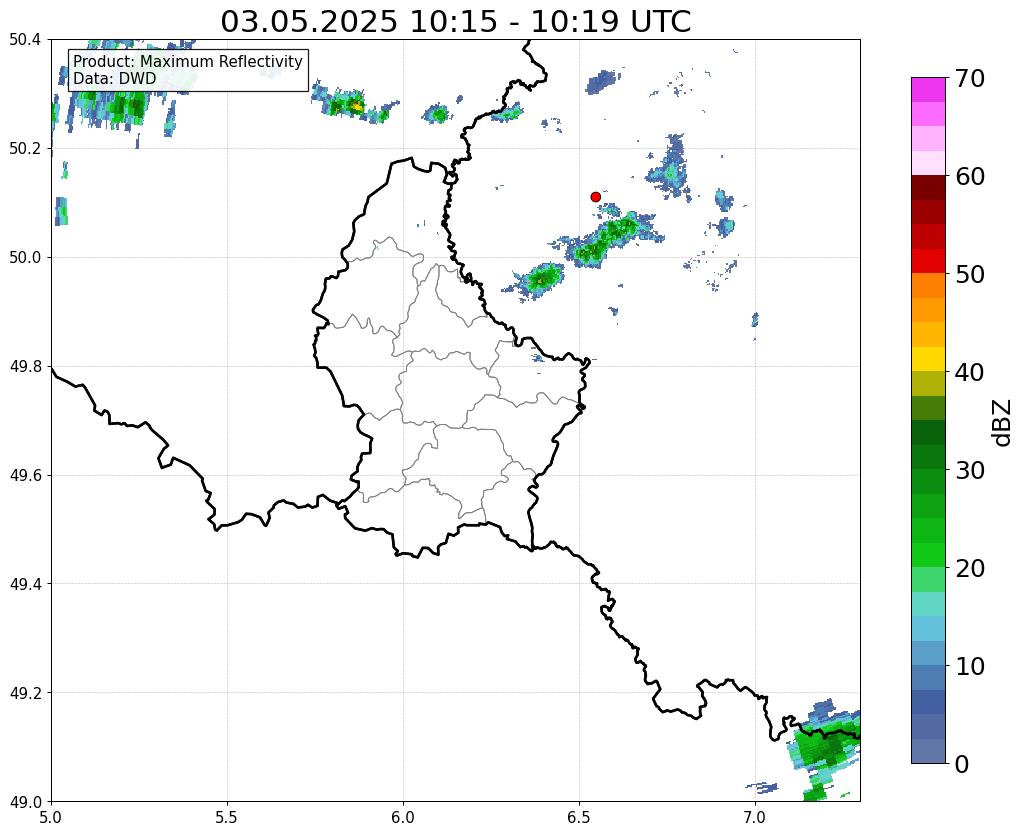
Task: Click the 10 label on colorbar
Action: (x=969, y=666)
